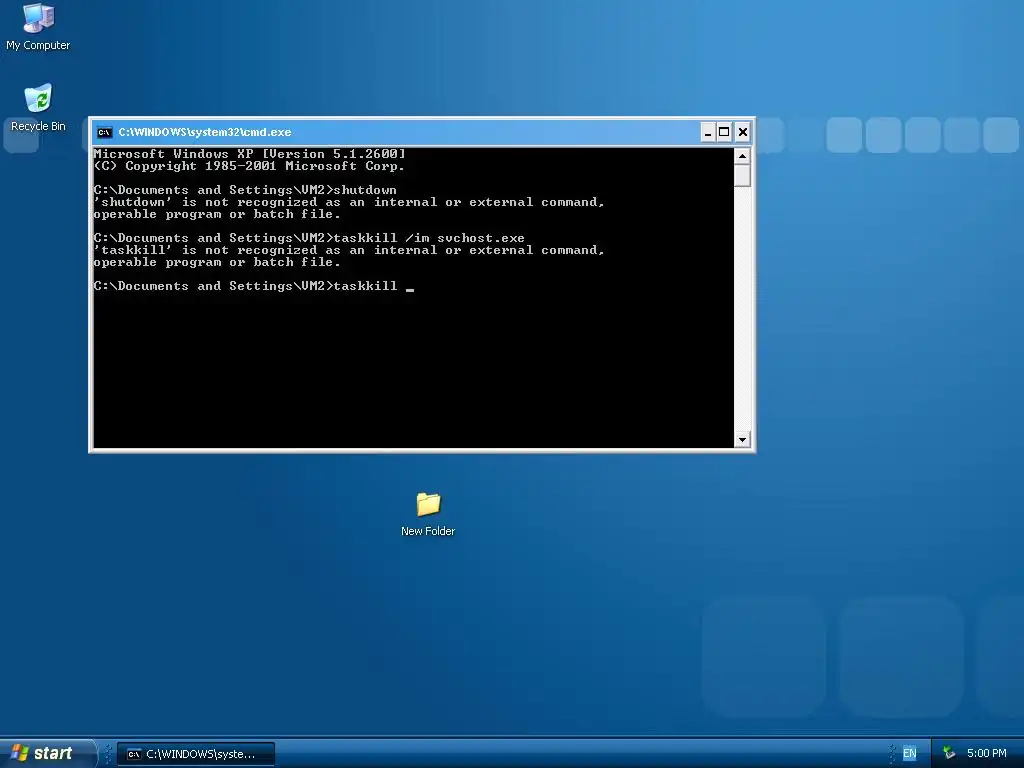This screenshot has height=768, width=1024.
Task: Click the 'Microsoft Windows XP [Version 5.1.2600]' line
Action: [249, 154]
